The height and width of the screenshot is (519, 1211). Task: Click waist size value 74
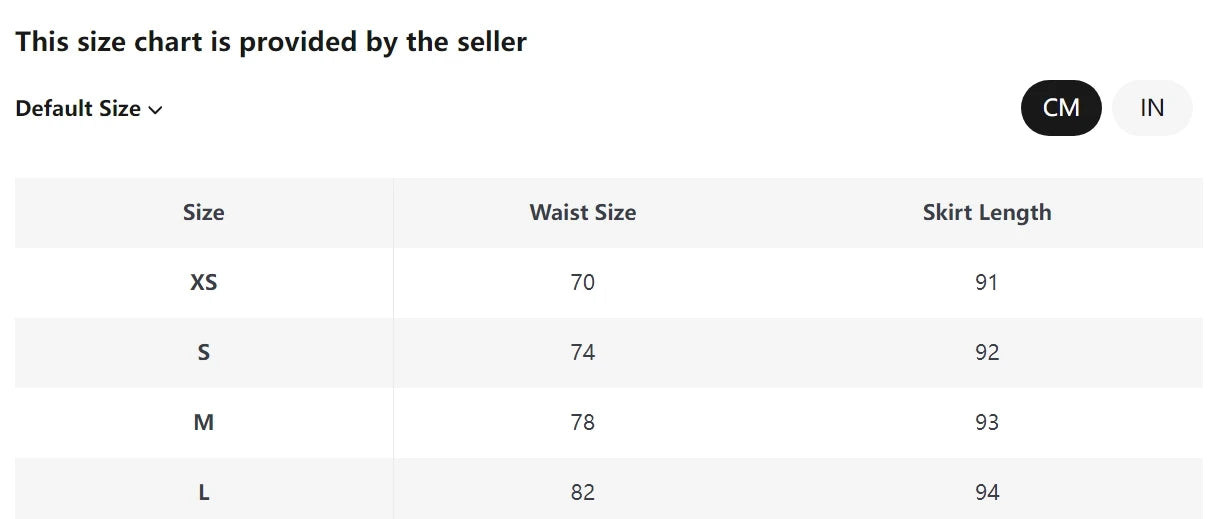[x=583, y=353]
